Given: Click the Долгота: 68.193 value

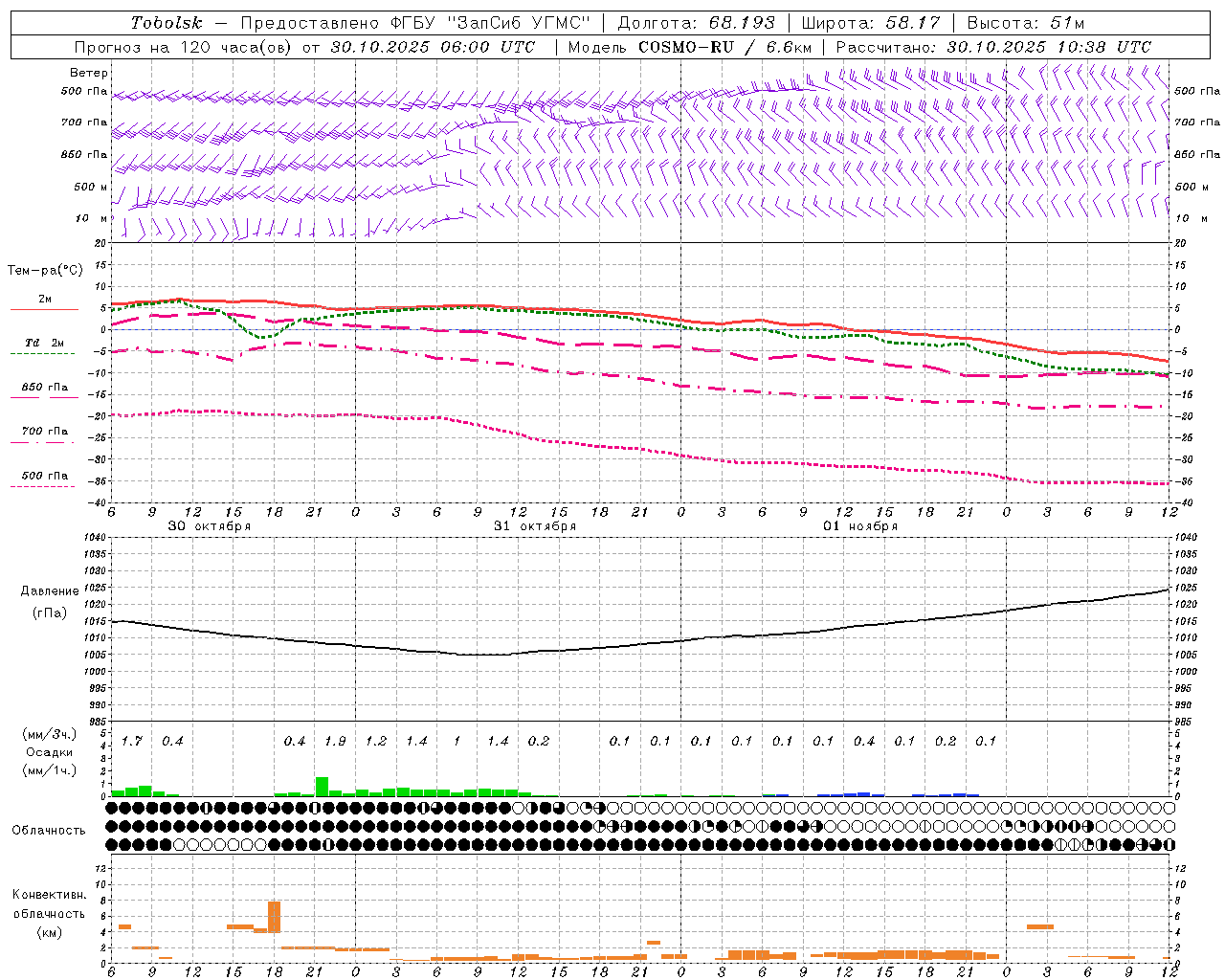Looking at the screenshot, I should click(697, 23).
